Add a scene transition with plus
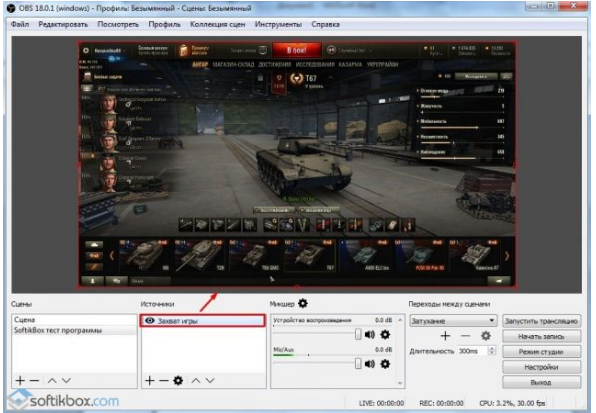Screen dimensions: 596x413 445,336
